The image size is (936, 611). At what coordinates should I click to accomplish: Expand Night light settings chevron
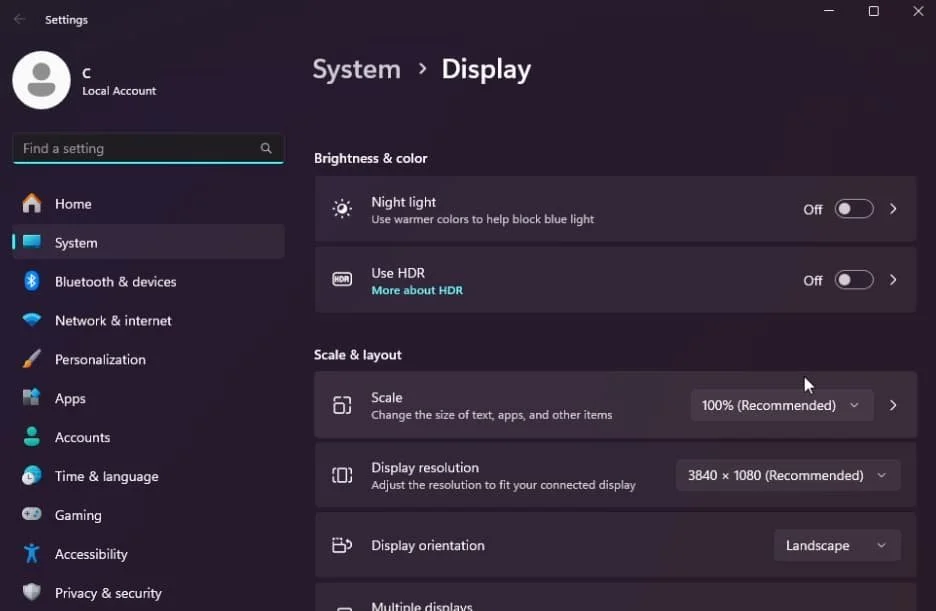(x=893, y=209)
